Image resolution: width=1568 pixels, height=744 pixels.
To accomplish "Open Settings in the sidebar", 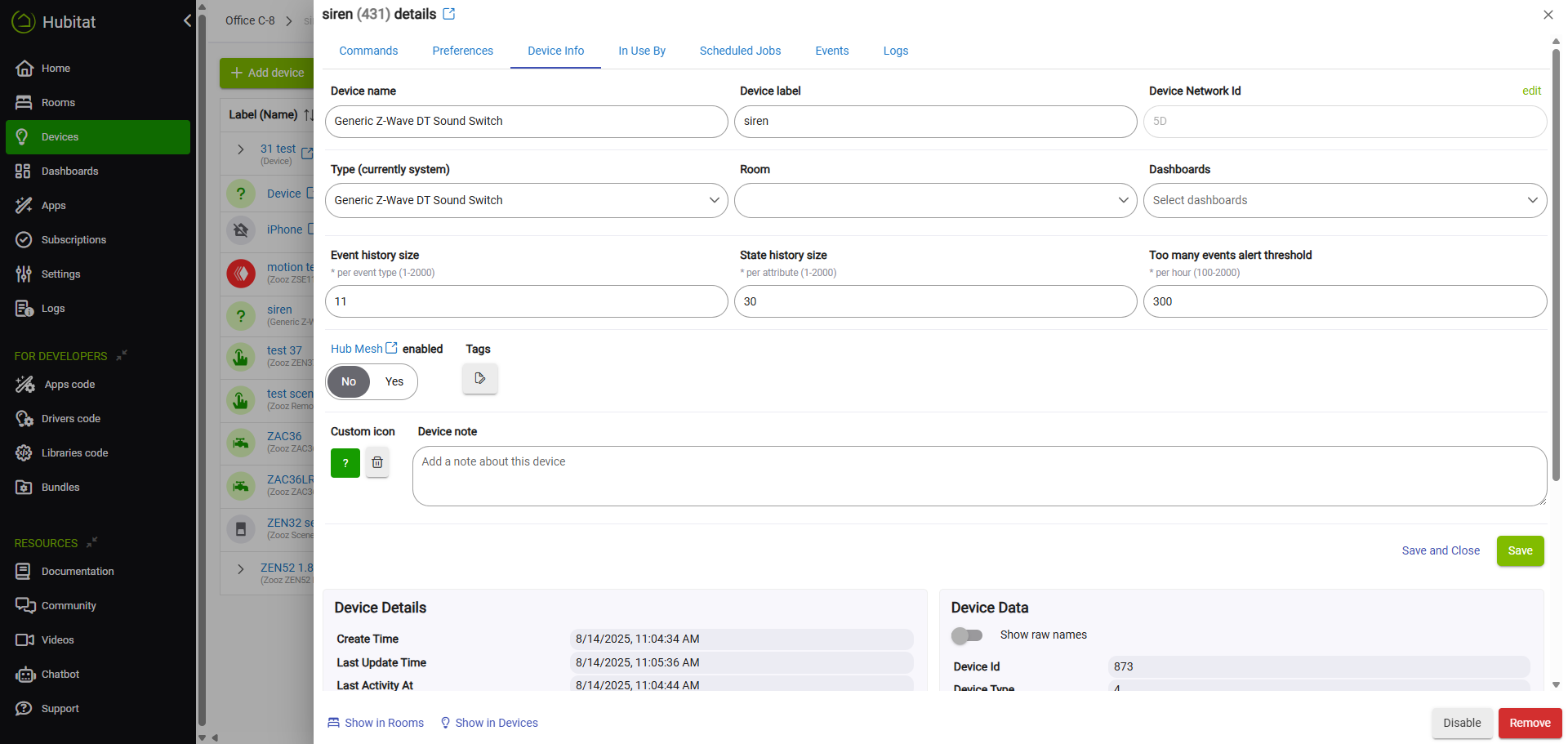I will [98, 274].
